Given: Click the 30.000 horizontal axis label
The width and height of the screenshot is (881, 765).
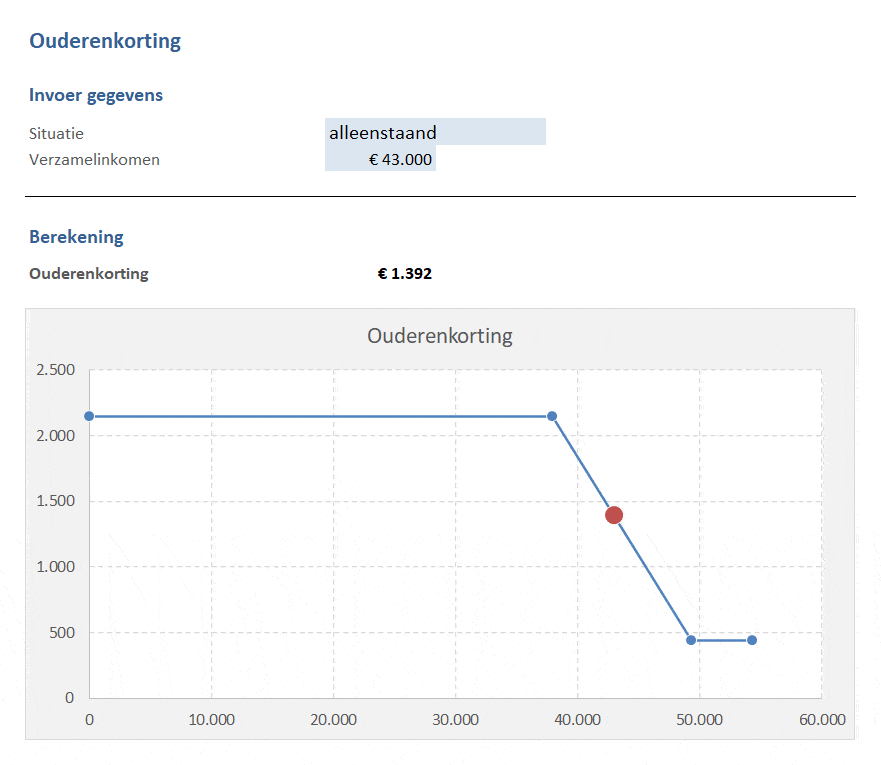Looking at the screenshot, I should (x=455, y=719).
